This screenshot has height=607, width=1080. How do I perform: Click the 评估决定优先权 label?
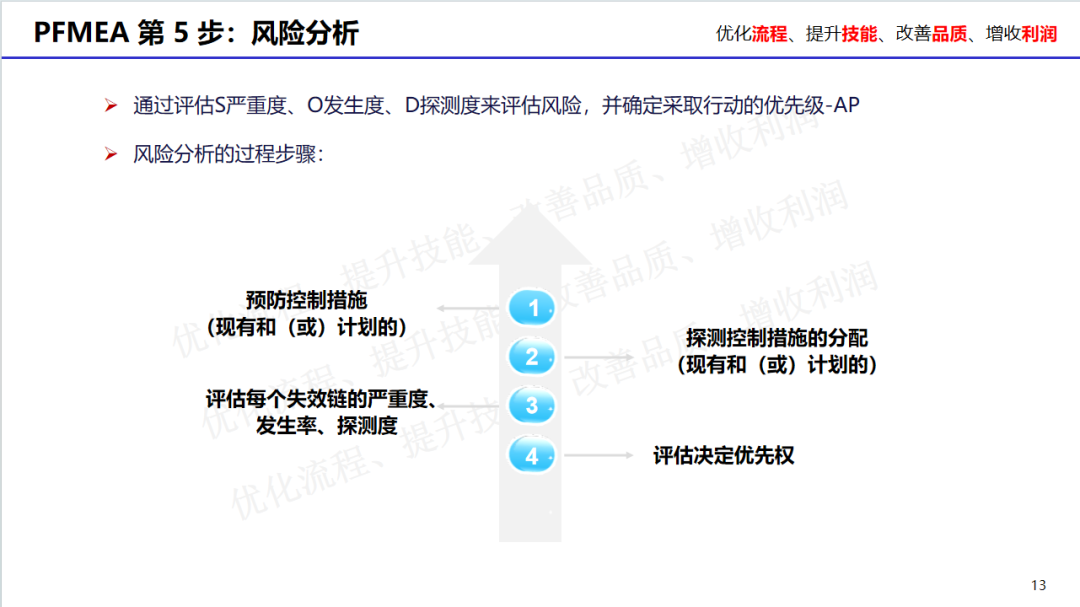pos(723,456)
